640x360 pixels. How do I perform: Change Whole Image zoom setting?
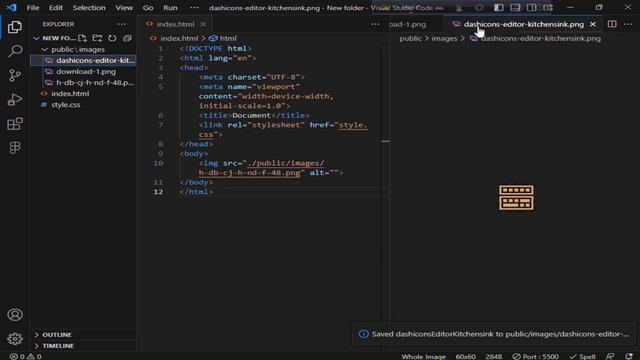click(x=423, y=356)
